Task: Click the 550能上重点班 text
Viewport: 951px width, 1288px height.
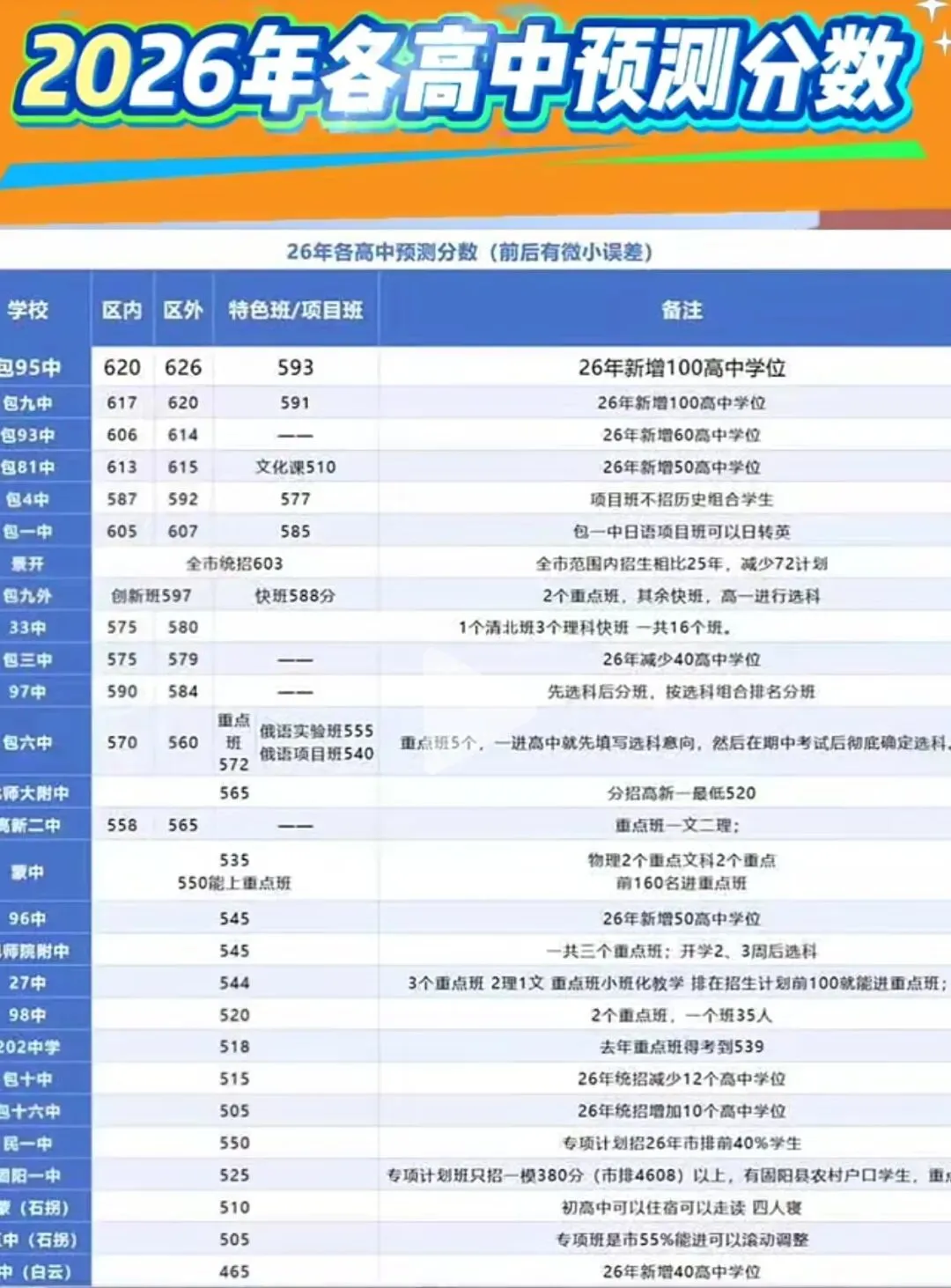Action: pyautogui.click(x=234, y=883)
